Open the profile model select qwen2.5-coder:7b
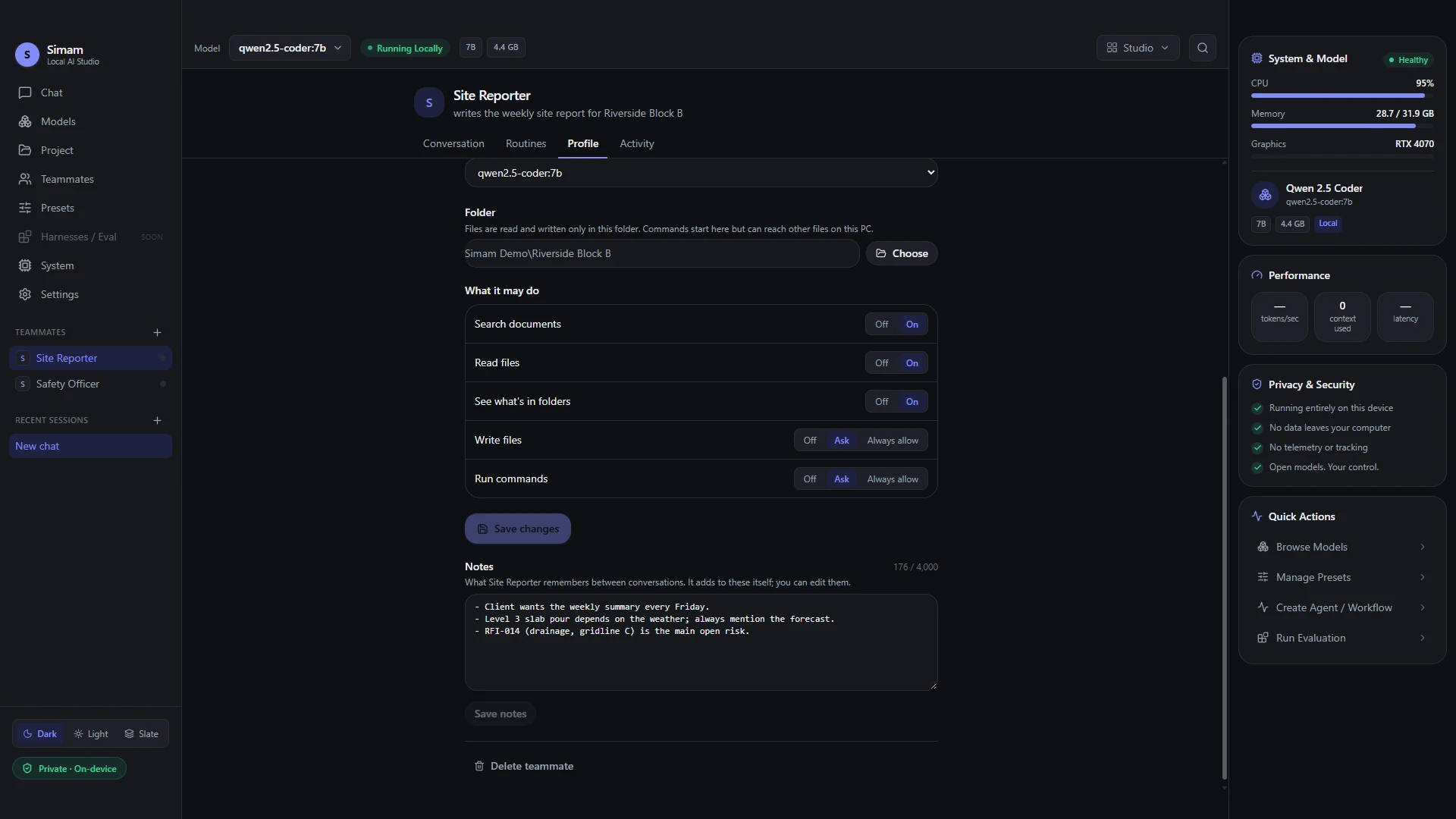The height and width of the screenshot is (819, 1456). tap(701, 173)
